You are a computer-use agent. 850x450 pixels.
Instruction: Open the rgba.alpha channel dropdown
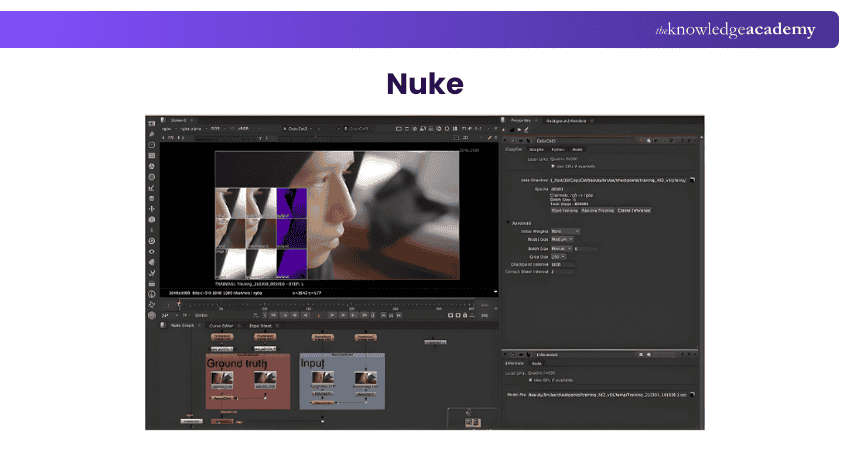click(x=194, y=129)
